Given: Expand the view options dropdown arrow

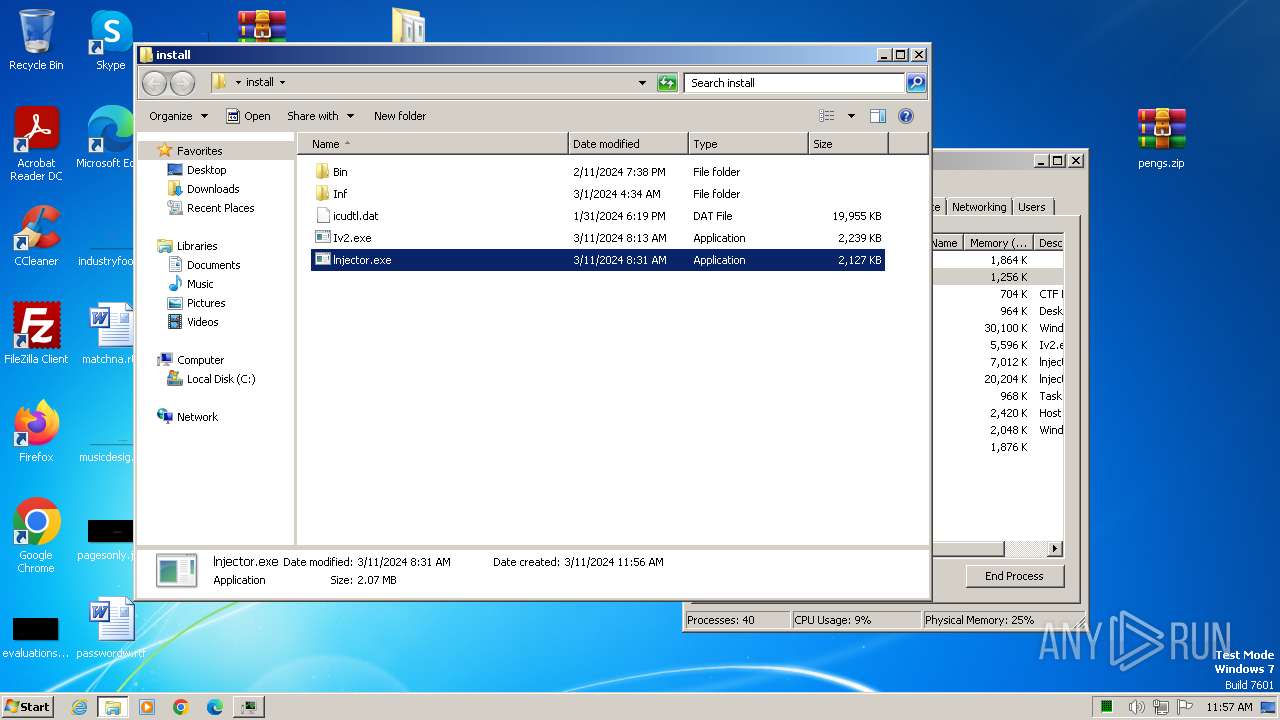Looking at the screenshot, I should pyautogui.click(x=851, y=116).
